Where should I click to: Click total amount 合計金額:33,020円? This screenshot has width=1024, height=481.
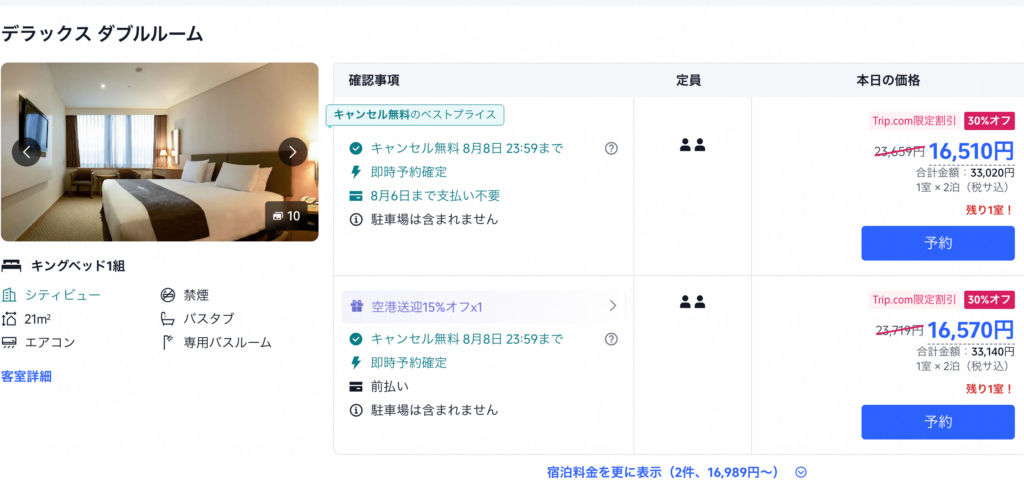965,173
